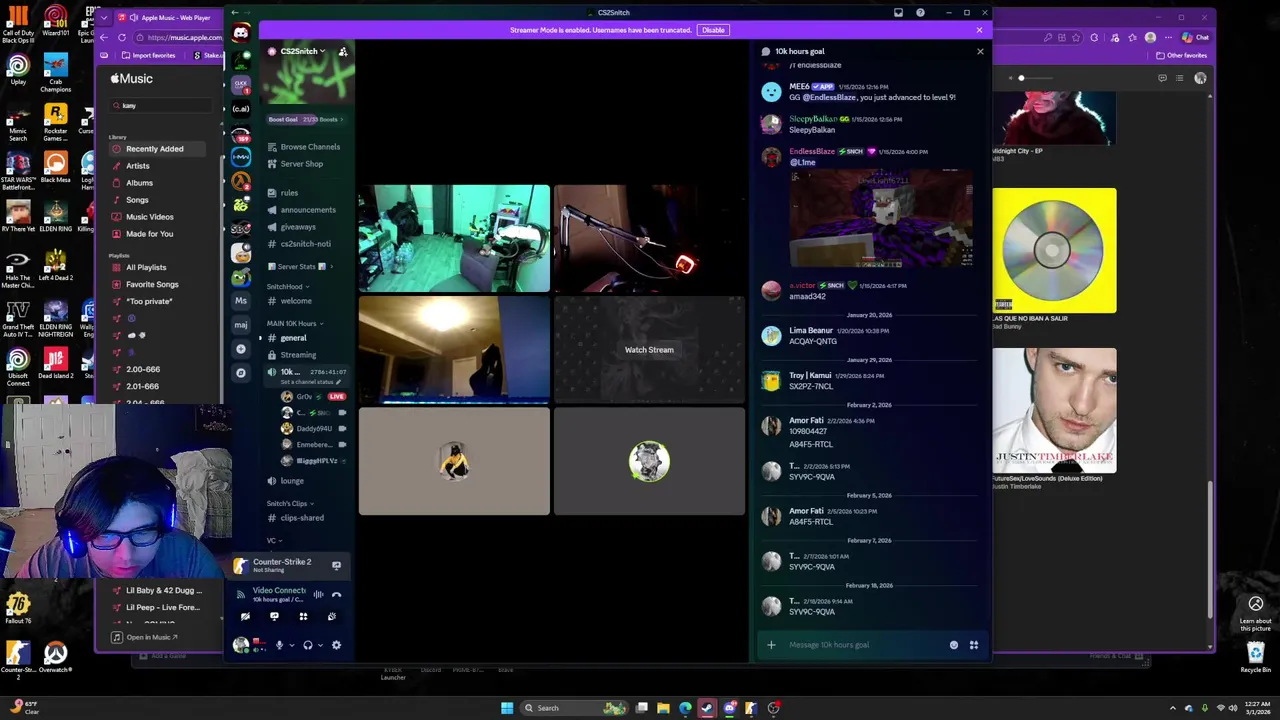Disable Streamer Mode button in banner
This screenshot has width=1280, height=720.
(x=713, y=30)
